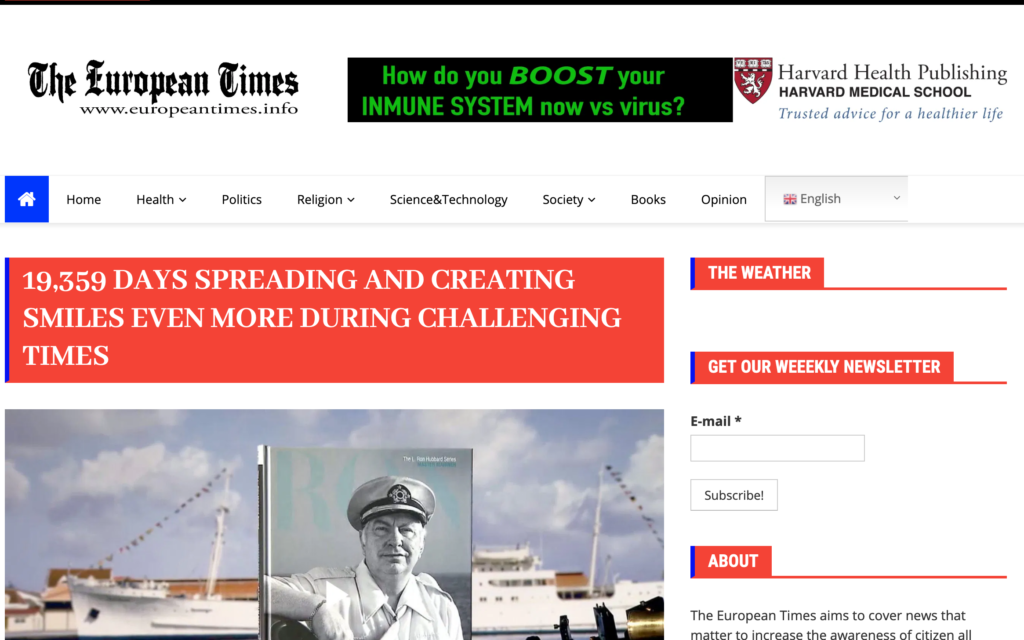The width and height of the screenshot is (1024, 640).
Task: Click the GET OUR WEEEKLY NEWSLETTER heading
Action: tap(824, 367)
